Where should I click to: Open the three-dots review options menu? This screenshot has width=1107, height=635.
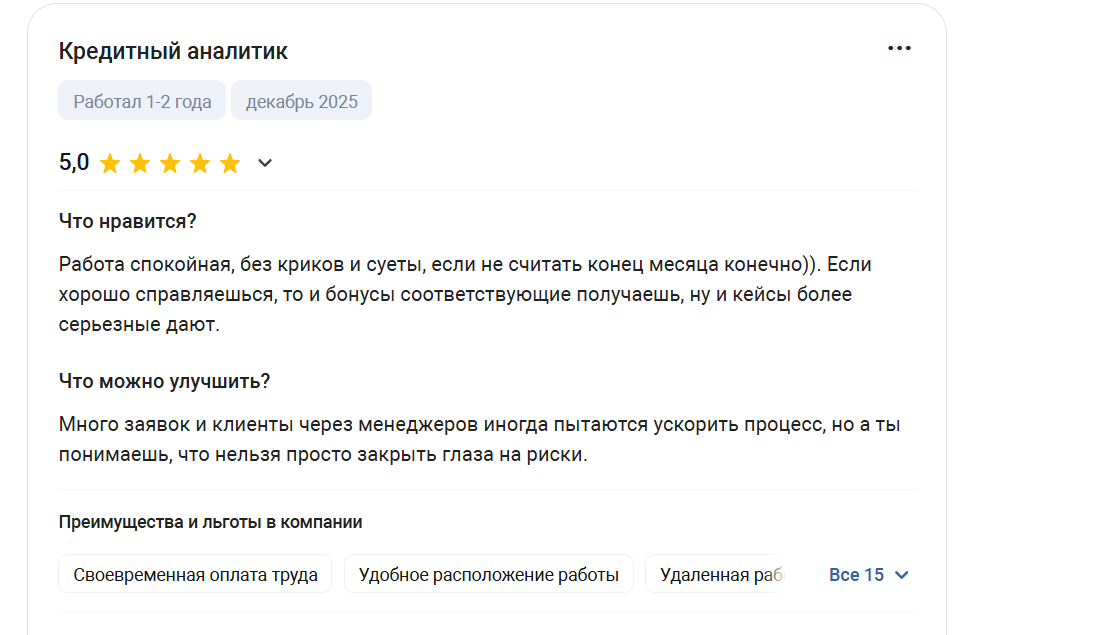899,48
